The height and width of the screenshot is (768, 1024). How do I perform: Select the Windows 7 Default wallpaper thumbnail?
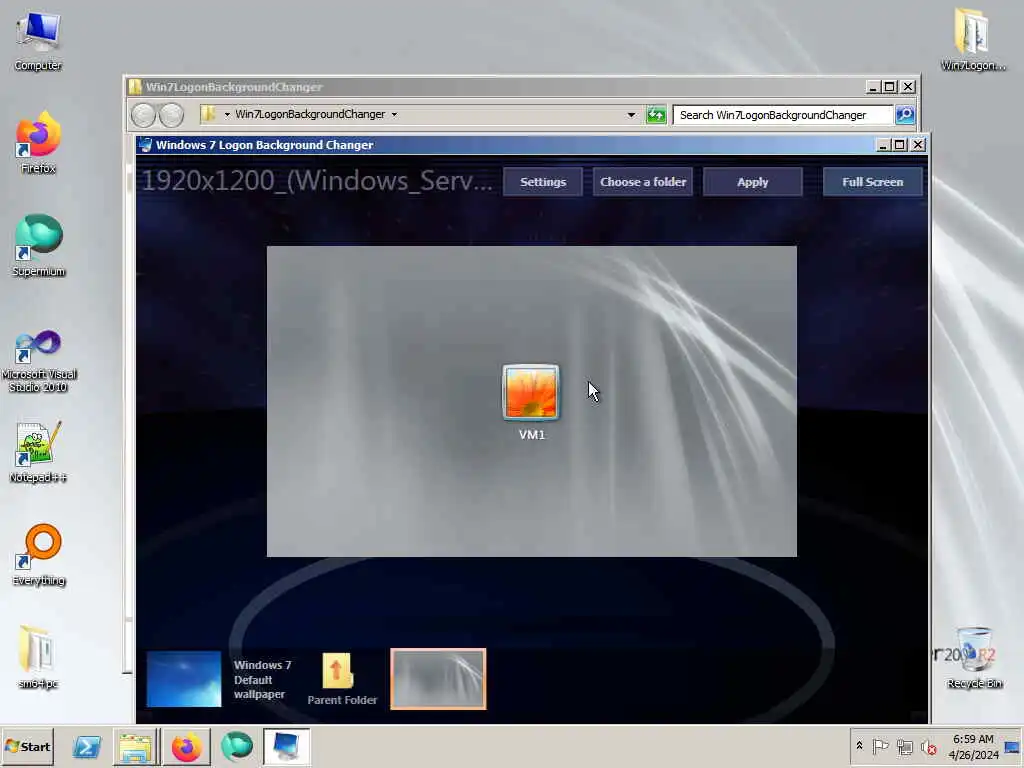point(184,679)
